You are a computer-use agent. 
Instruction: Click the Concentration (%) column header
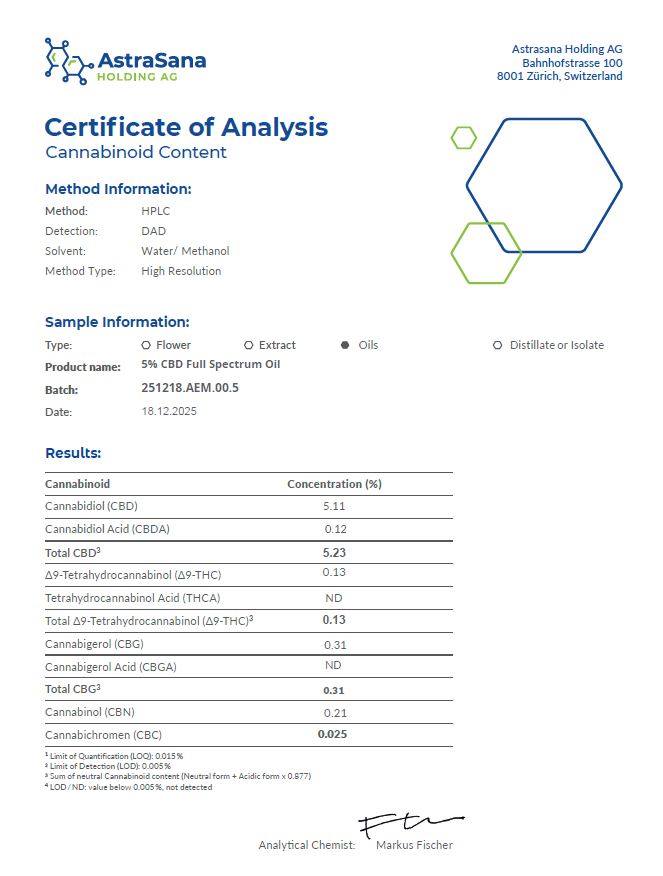click(334, 484)
